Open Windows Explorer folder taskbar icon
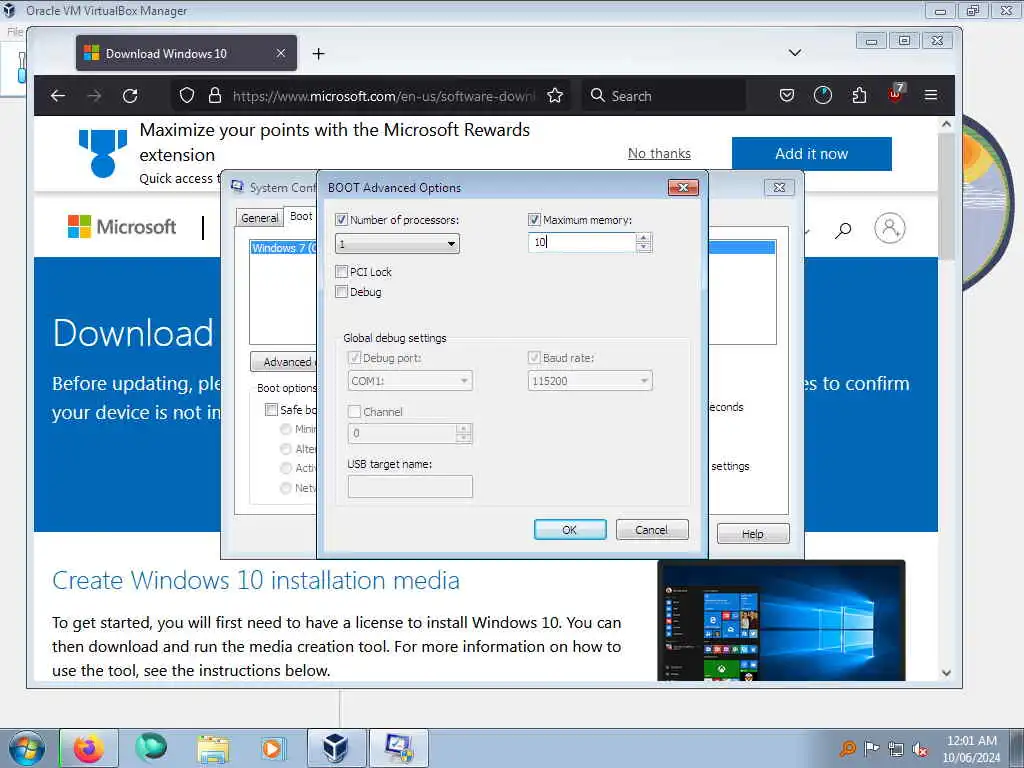 (213, 748)
